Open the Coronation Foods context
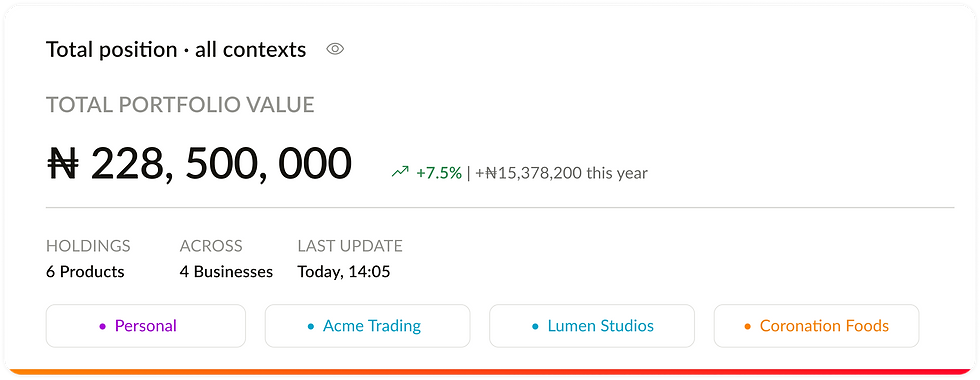Viewport: 980px width, 380px height. [x=816, y=326]
